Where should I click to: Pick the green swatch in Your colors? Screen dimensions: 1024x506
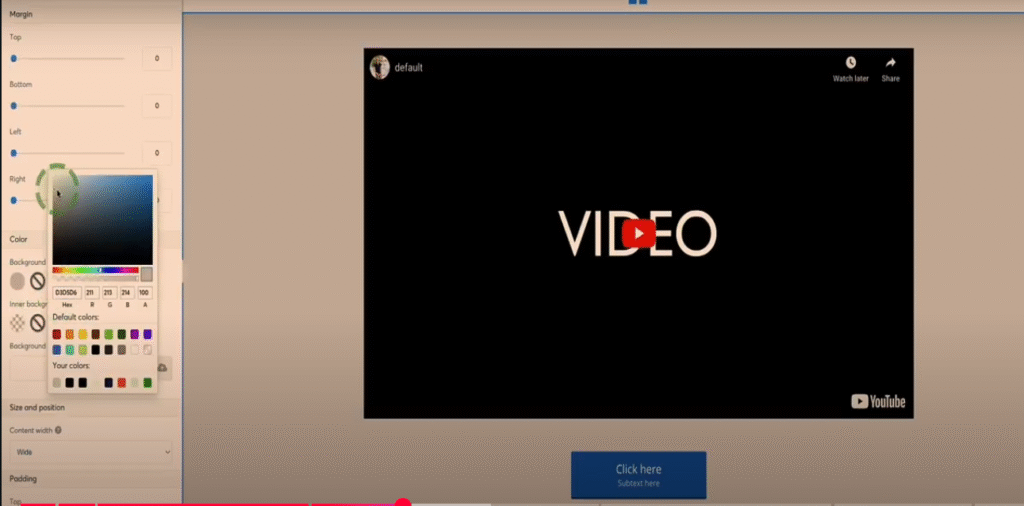tap(148, 383)
